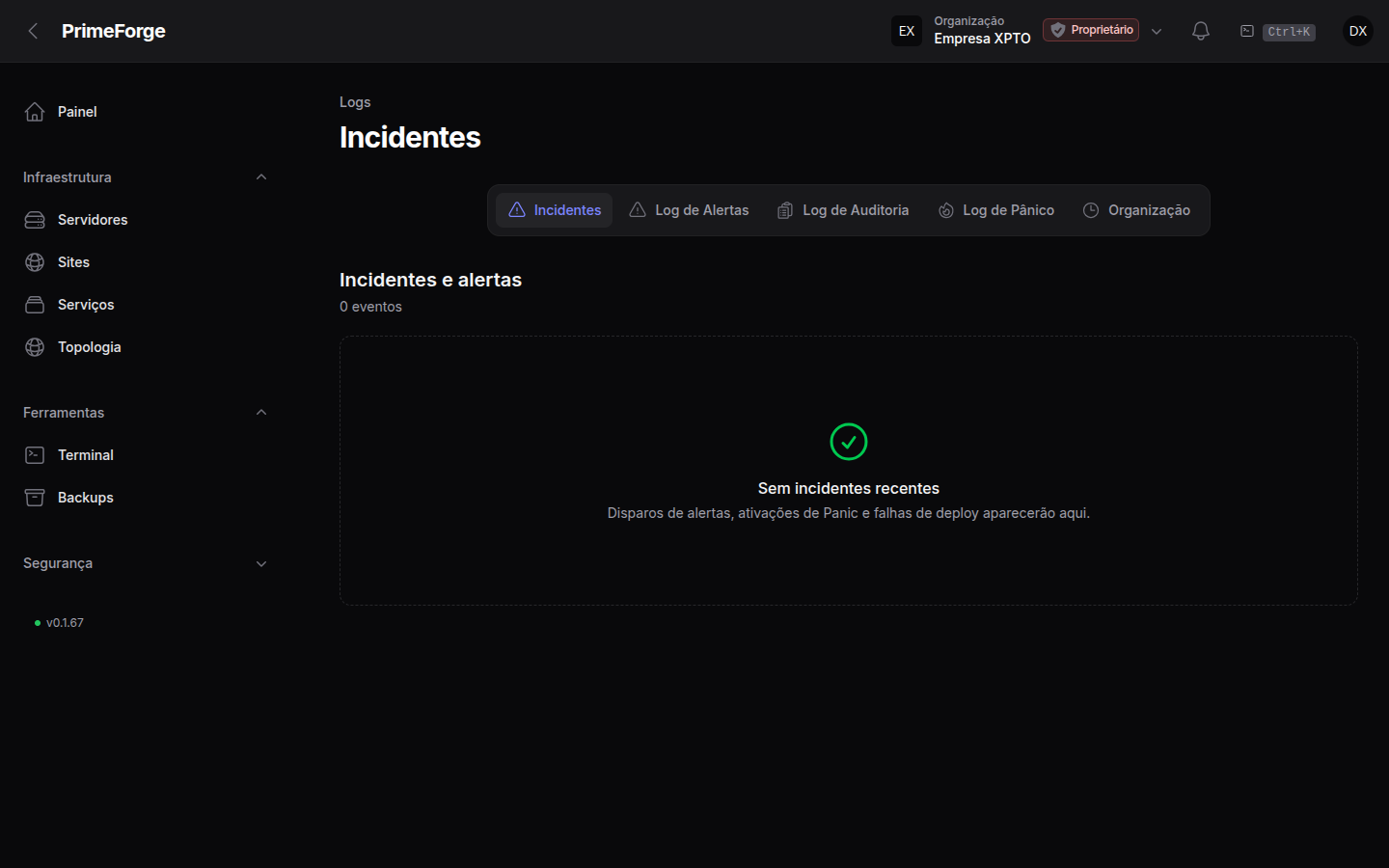Click the 0 eventos count
Viewport: 1389px width, 868px height.
[x=370, y=307]
